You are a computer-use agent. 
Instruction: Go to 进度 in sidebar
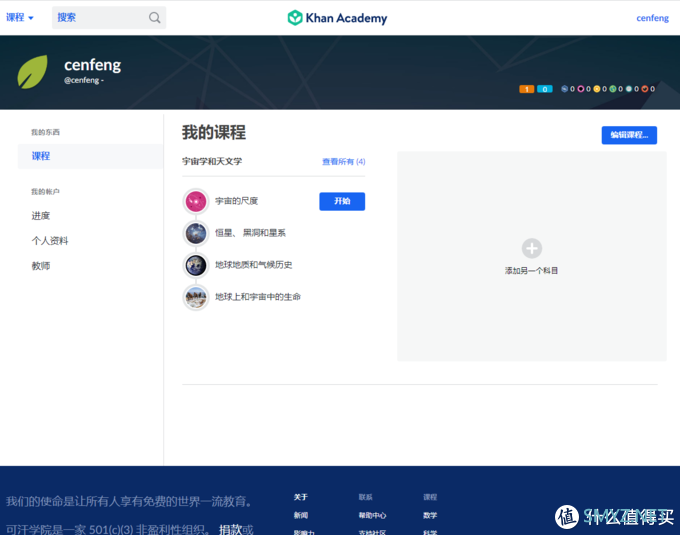point(41,216)
